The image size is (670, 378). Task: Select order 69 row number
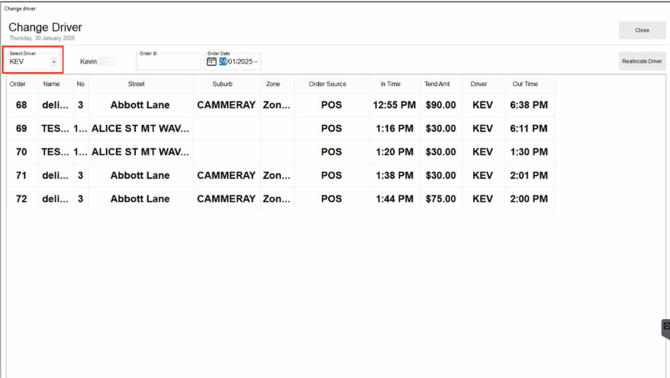pos(21,129)
